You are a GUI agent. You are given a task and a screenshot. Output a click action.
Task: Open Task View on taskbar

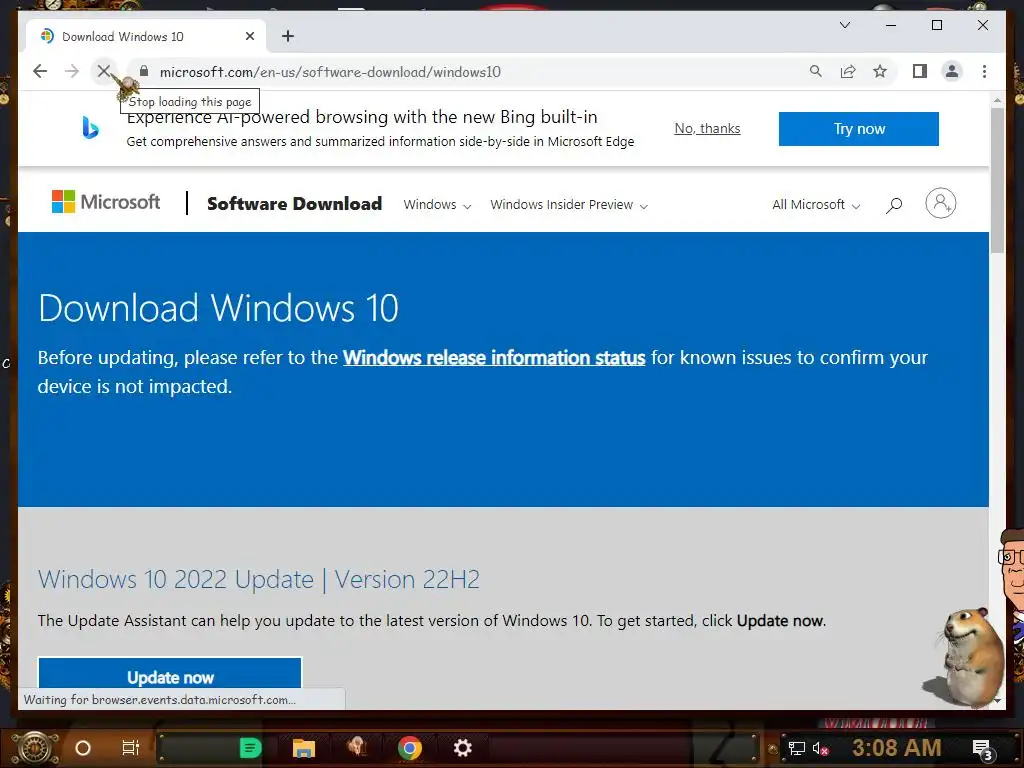pos(131,748)
